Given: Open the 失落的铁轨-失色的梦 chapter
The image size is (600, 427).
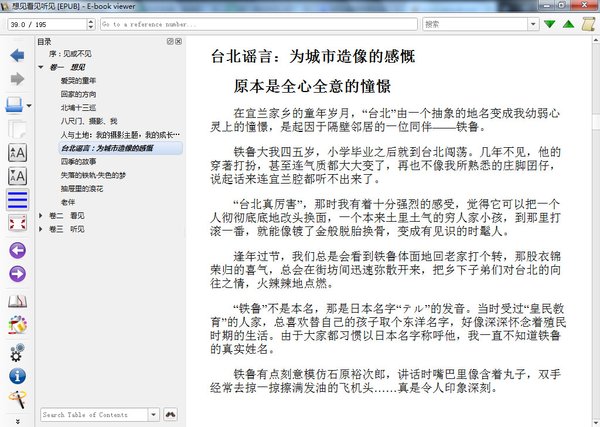Looking at the screenshot, I should pyautogui.click(x=93, y=175).
